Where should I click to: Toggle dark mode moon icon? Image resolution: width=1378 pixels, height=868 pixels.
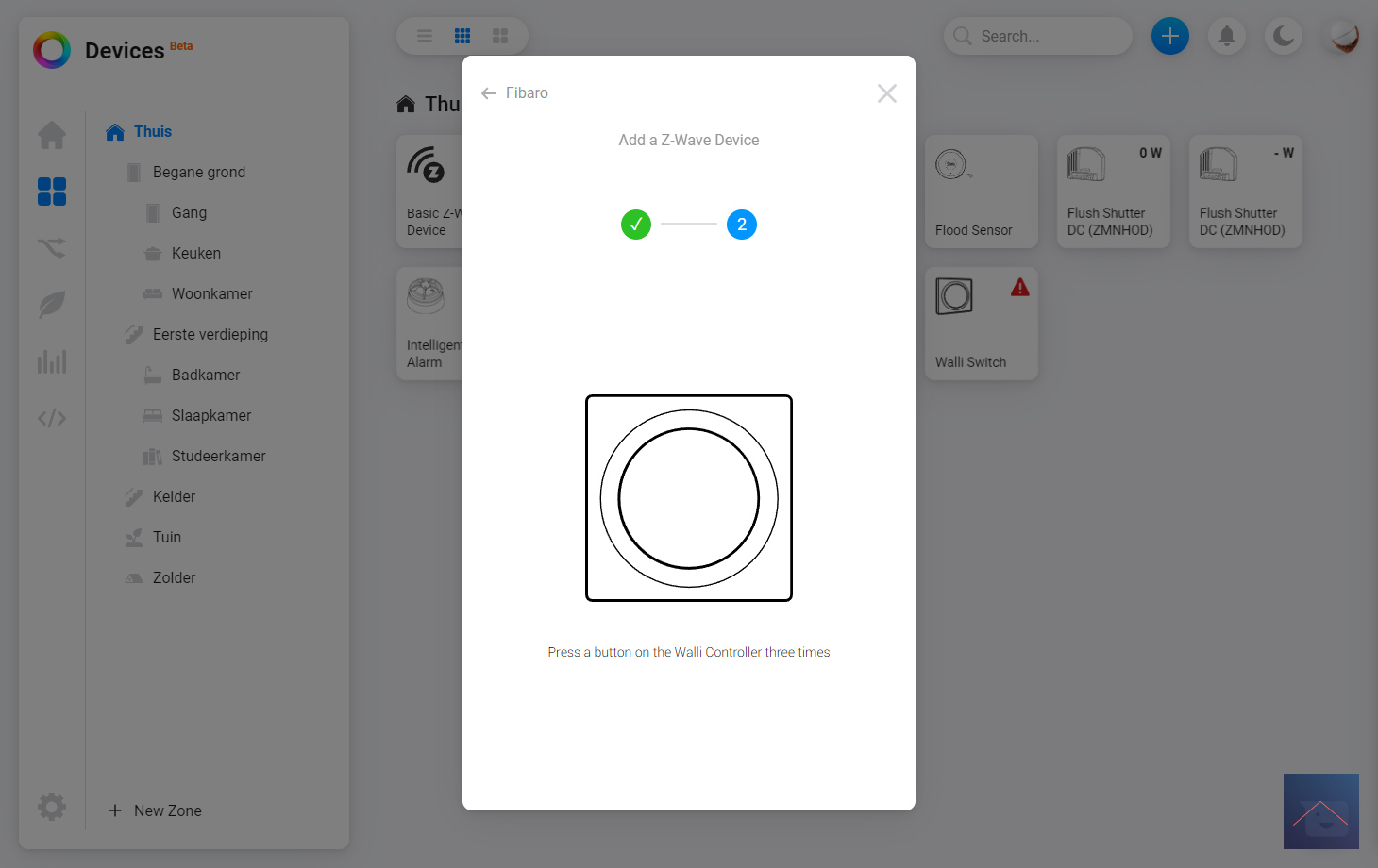[x=1284, y=36]
